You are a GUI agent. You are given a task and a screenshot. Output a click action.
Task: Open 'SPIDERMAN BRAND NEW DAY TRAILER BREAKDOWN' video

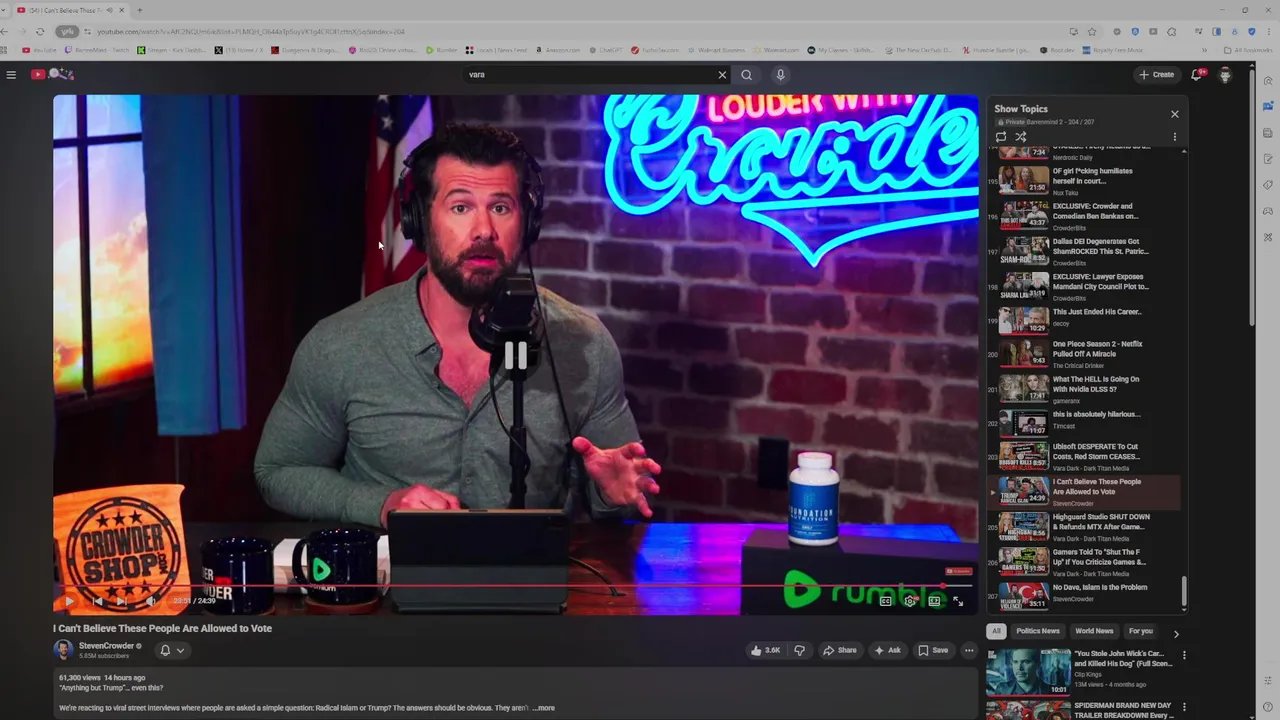tap(1080, 710)
